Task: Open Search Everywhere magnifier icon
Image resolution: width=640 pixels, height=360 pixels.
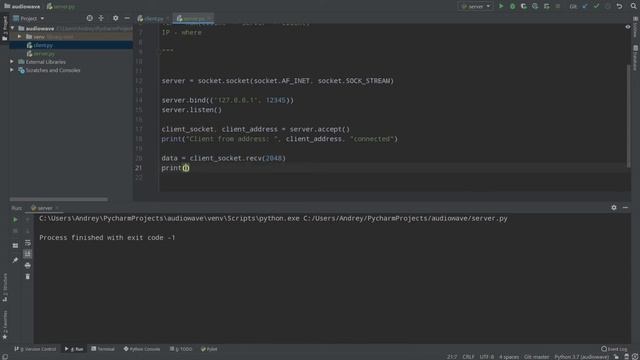Action: coord(633,6)
